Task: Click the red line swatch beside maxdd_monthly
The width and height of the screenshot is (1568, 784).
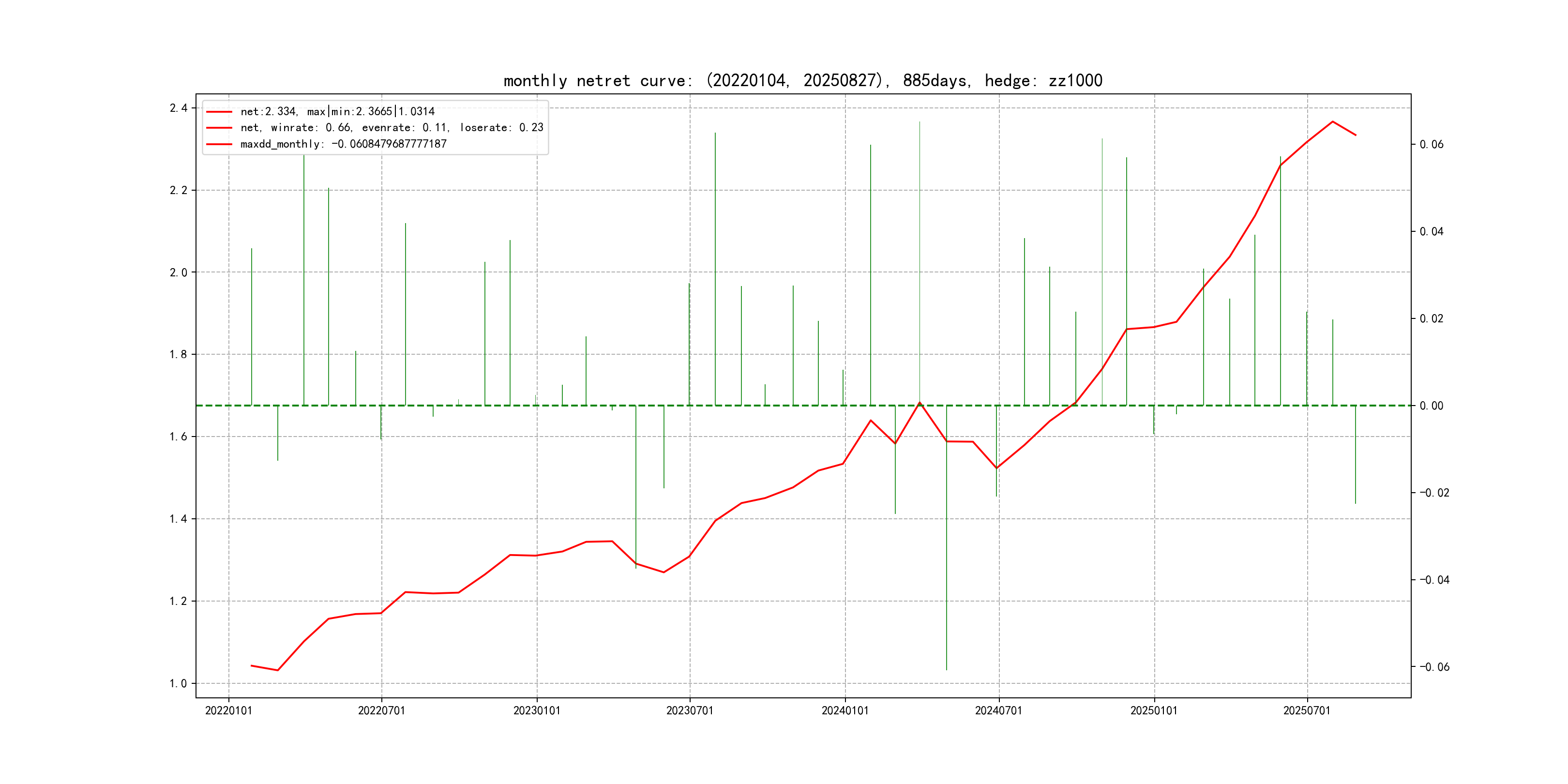Action: [219, 144]
